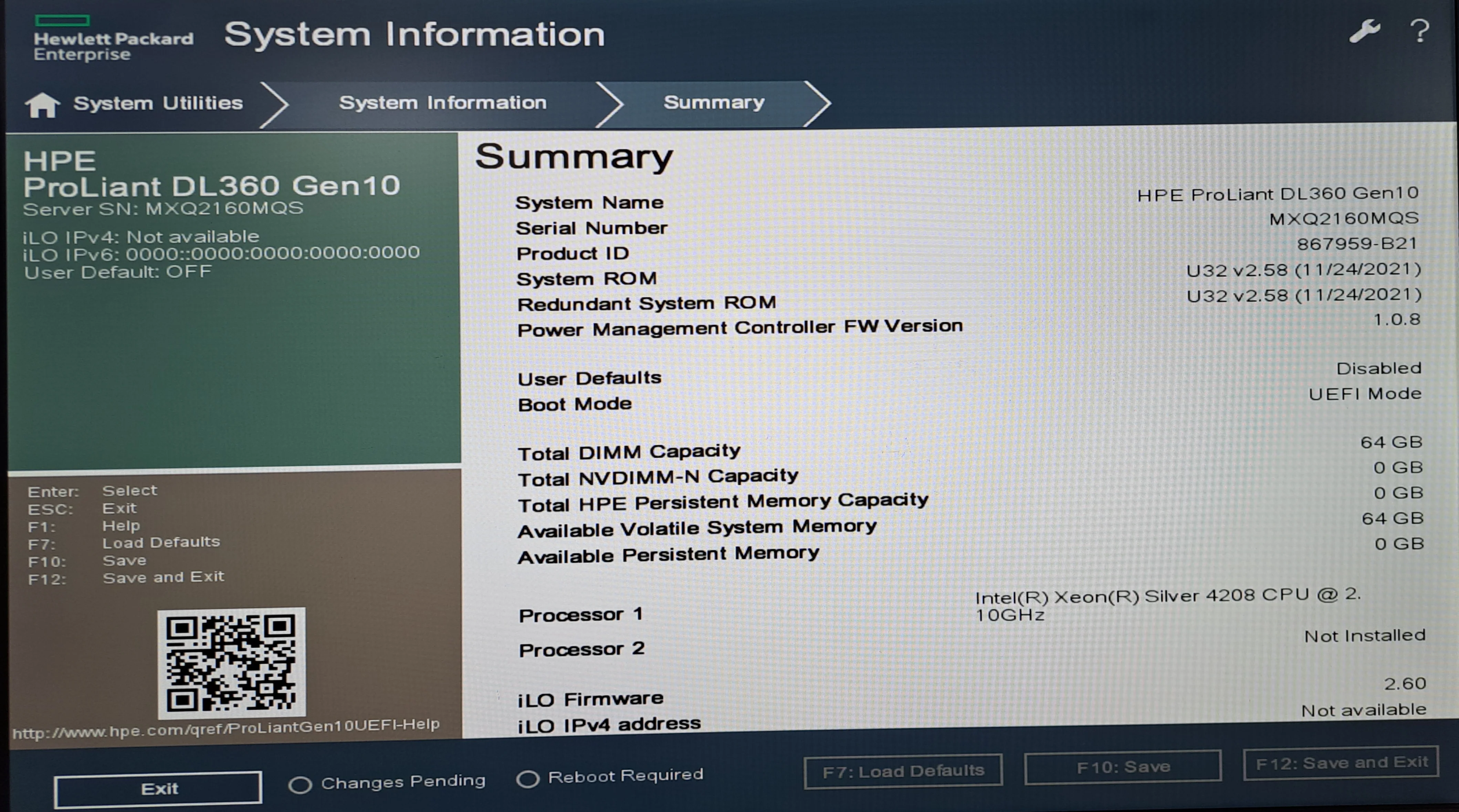1459x812 pixels.
Task: Click F10: Save button
Action: (x=1123, y=767)
